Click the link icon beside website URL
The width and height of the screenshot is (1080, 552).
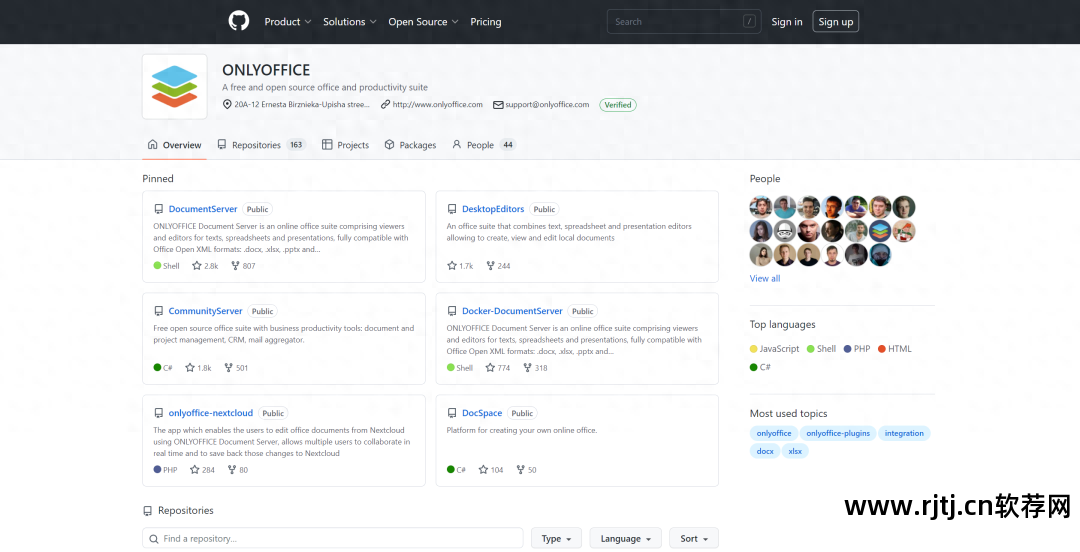[385, 104]
